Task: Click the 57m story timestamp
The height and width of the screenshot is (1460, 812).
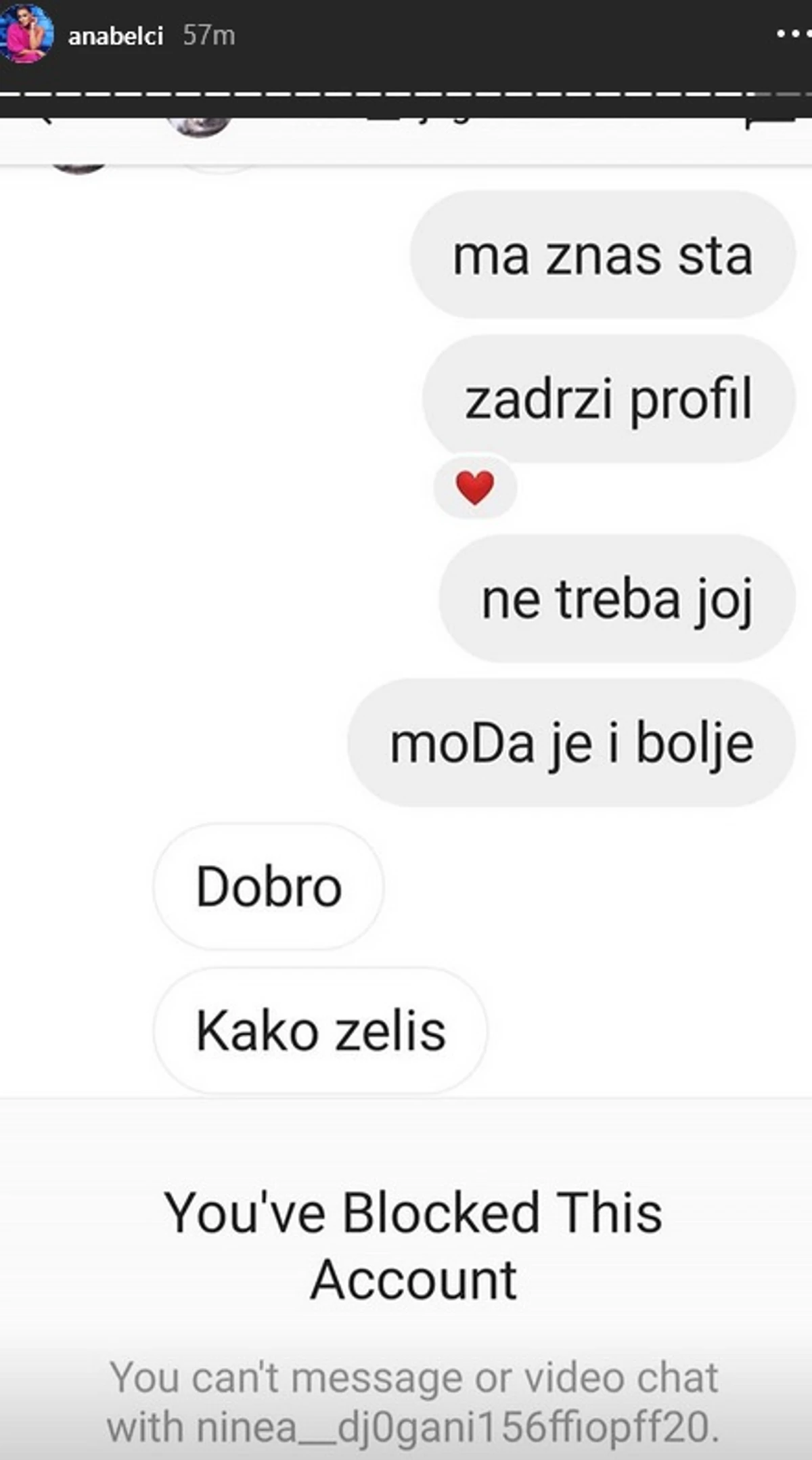Action: point(209,35)
